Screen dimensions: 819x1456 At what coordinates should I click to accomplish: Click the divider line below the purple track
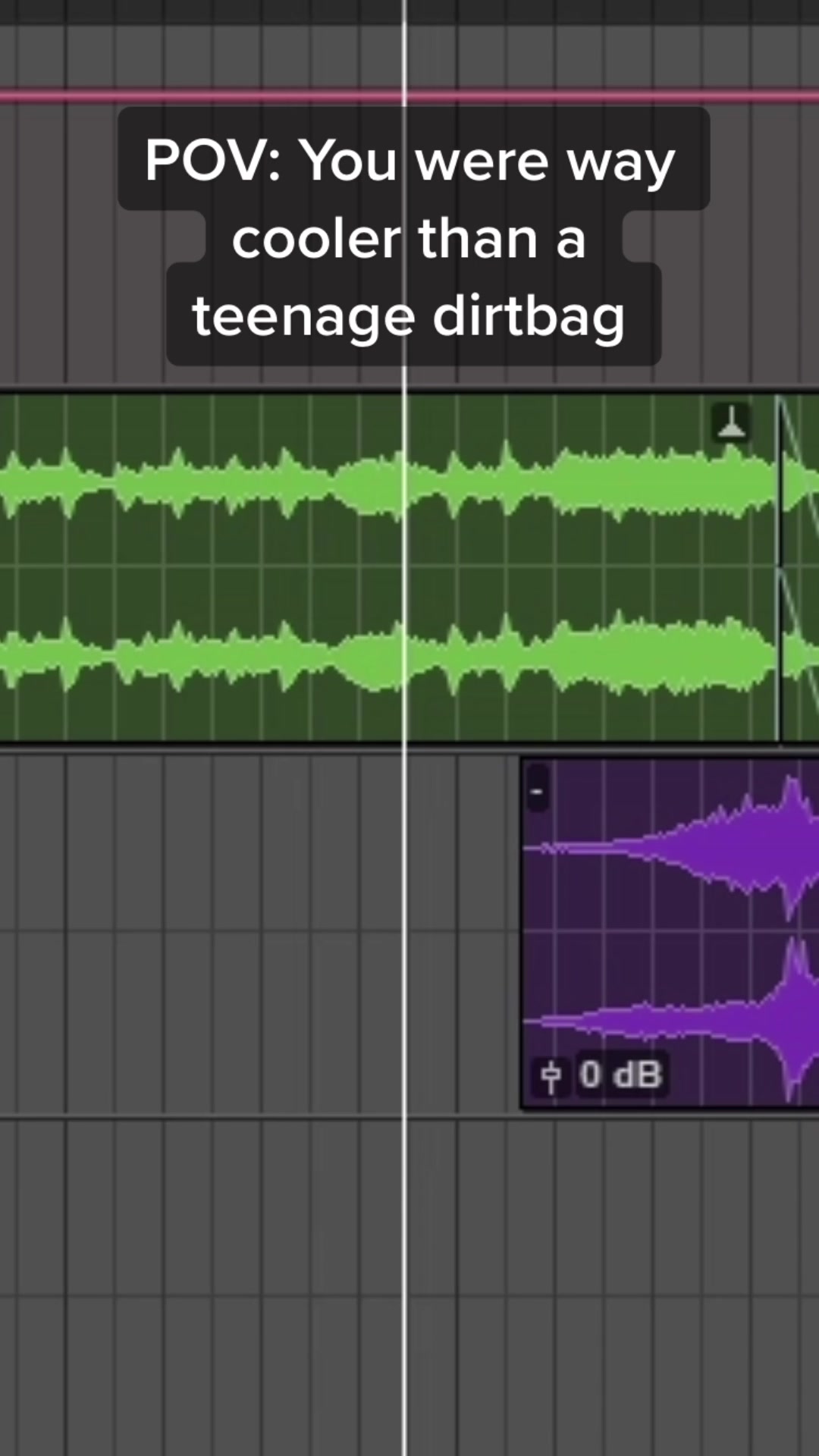pos(409,1117)
